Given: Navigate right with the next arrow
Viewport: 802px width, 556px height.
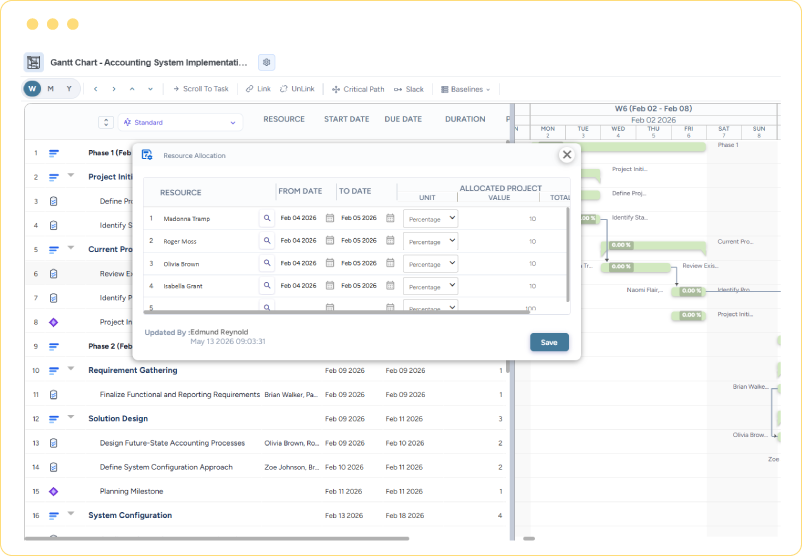Looking at the screenshot, I should pyautogui.click(x=114, y=89).
